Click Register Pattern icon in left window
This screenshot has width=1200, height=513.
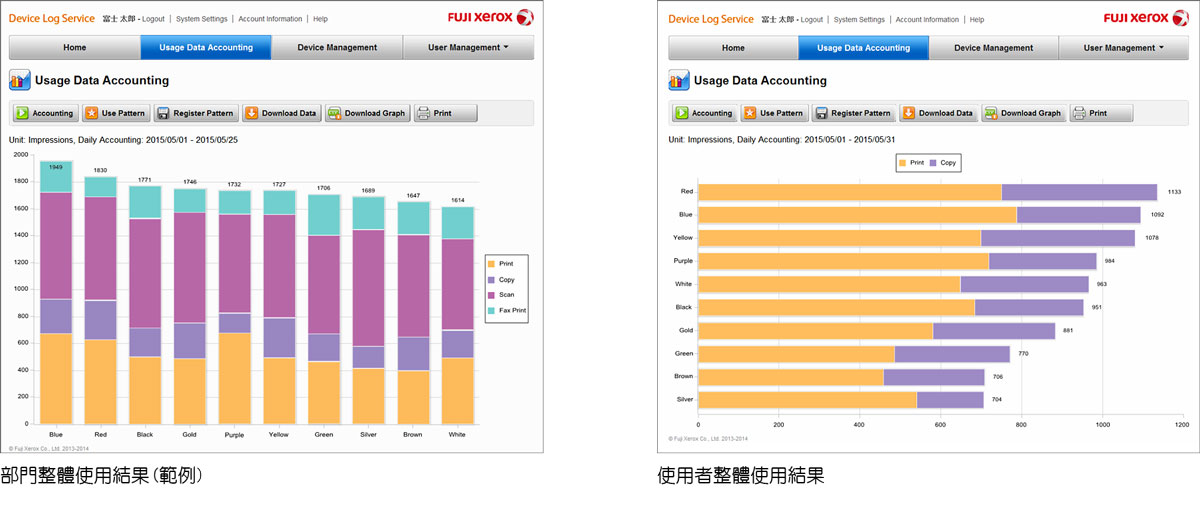(x=164, y=113)
